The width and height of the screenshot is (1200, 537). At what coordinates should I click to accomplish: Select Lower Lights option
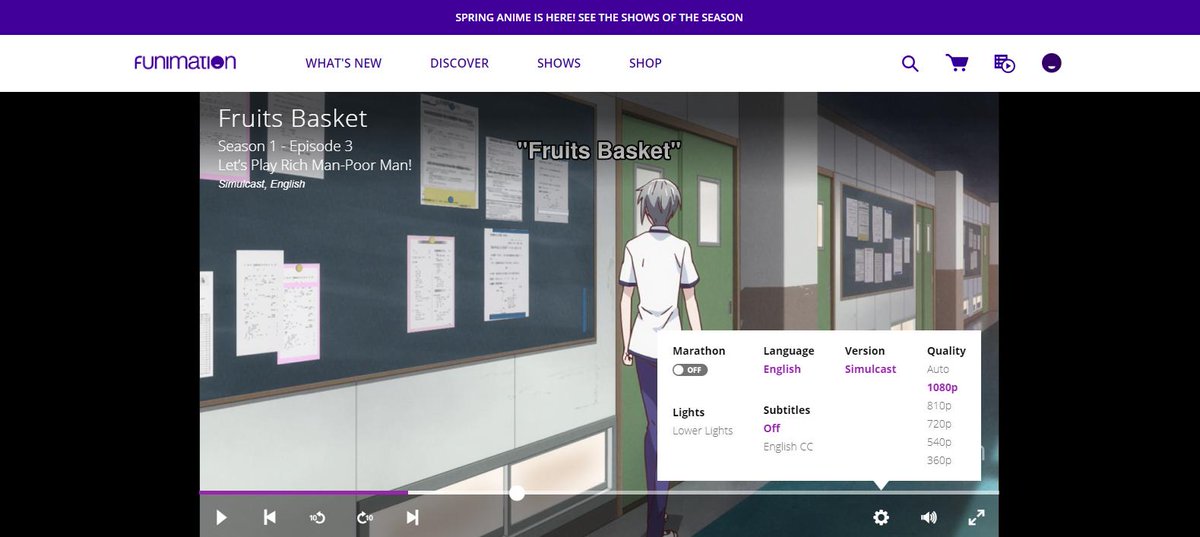703,431
